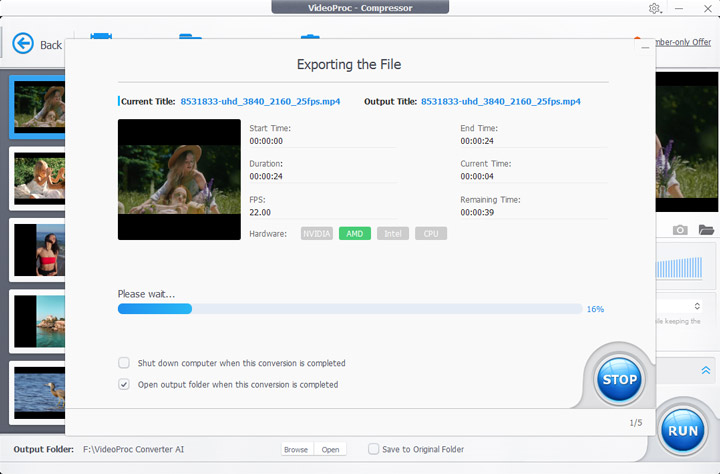Select thumbnail of bird on water
The width and height of the screenshot is (720, 474).
click(x=38, y=393)
